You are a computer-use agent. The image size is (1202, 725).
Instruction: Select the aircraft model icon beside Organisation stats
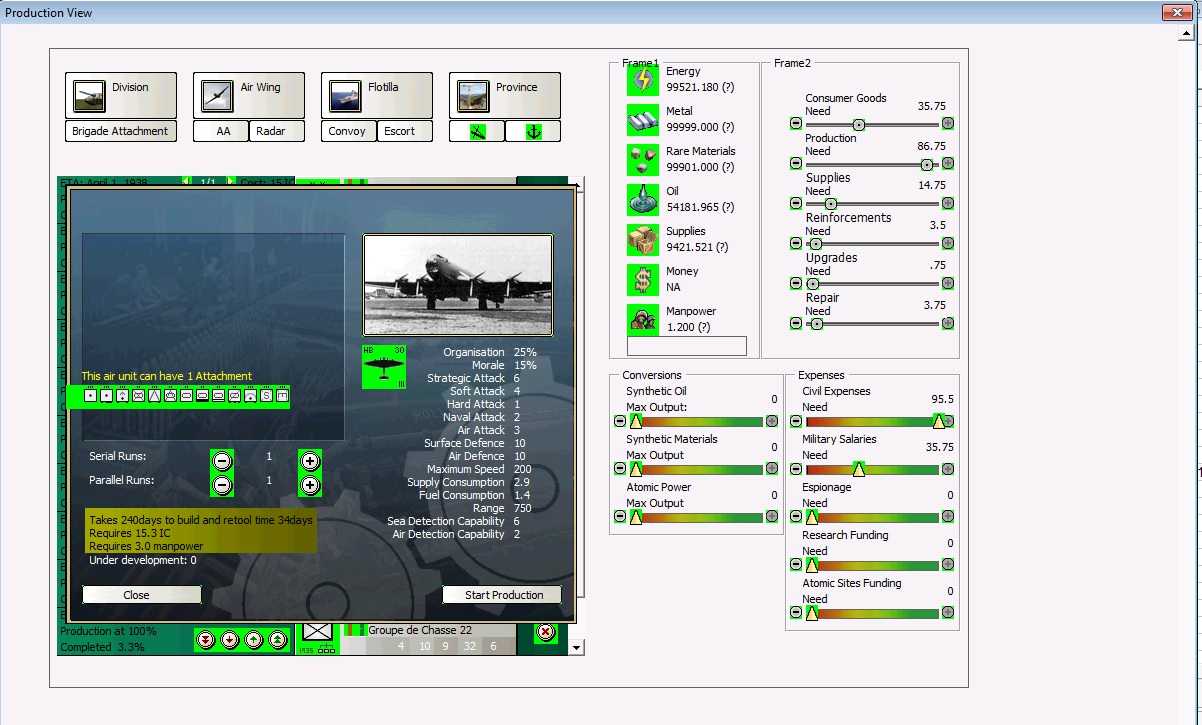[x=384, y=368]
